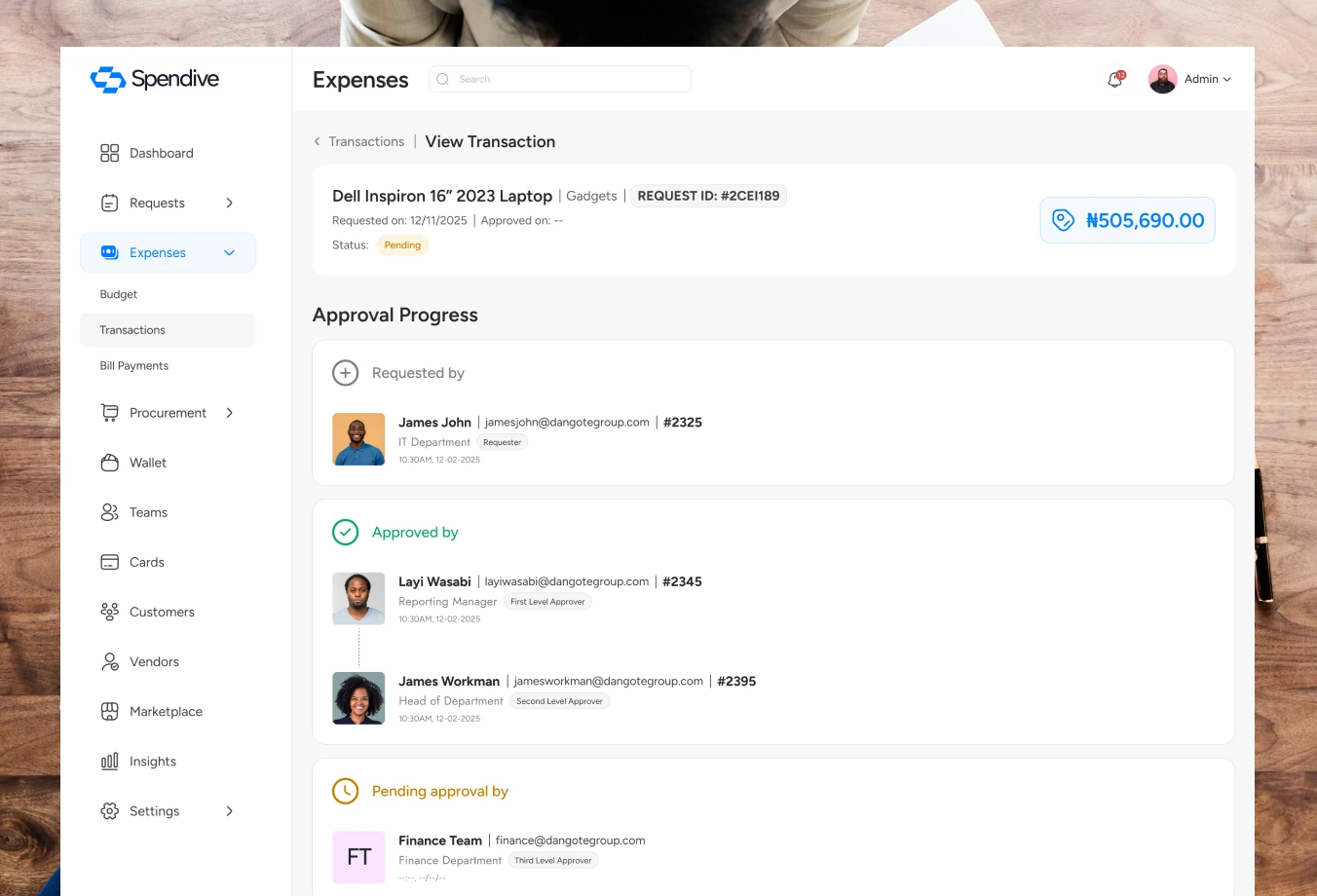This screenshot has height=896, width=1317.
Task: Click the price tag icon beside amount
Action: 1063,220
